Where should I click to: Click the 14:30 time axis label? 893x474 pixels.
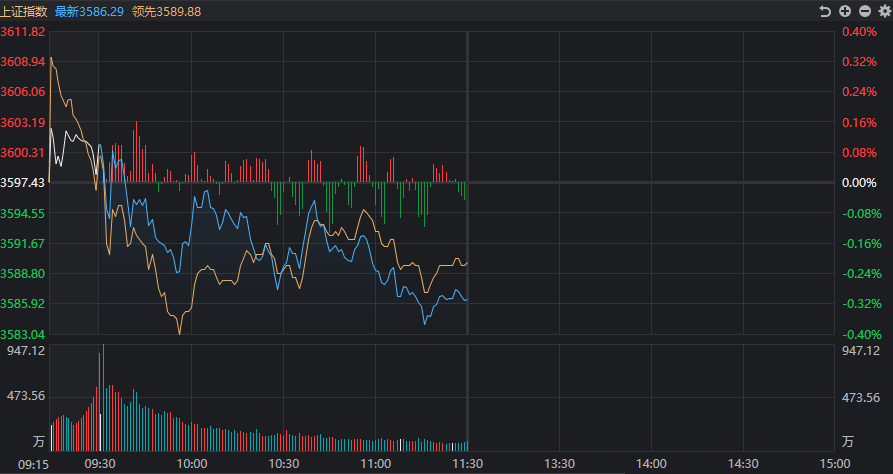(743, 464)
